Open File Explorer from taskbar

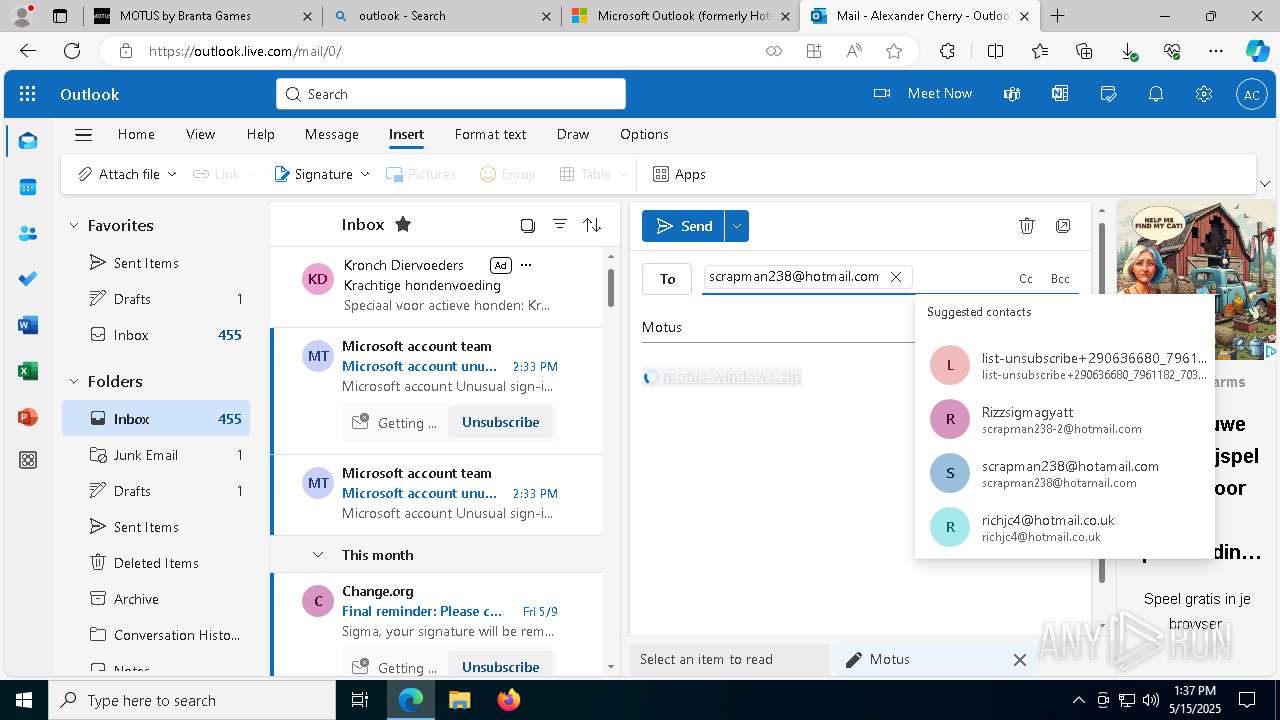460,700
